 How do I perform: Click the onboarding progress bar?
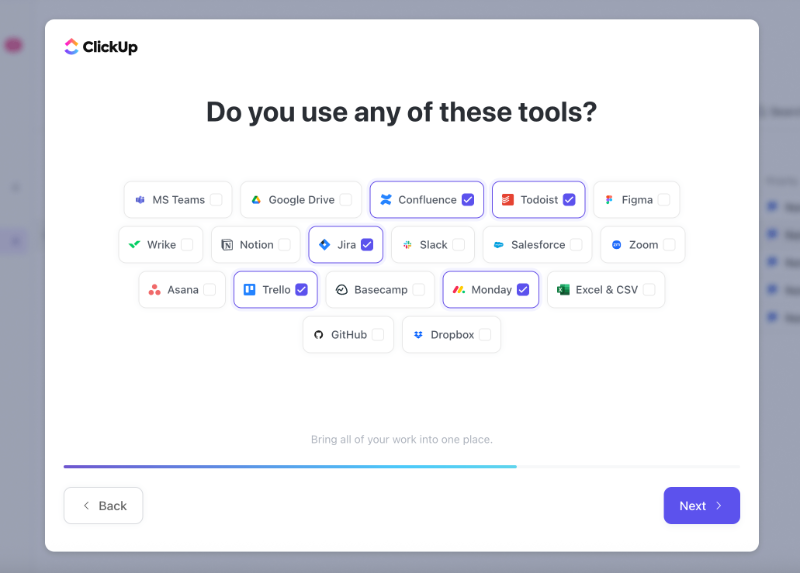point(402,466)
